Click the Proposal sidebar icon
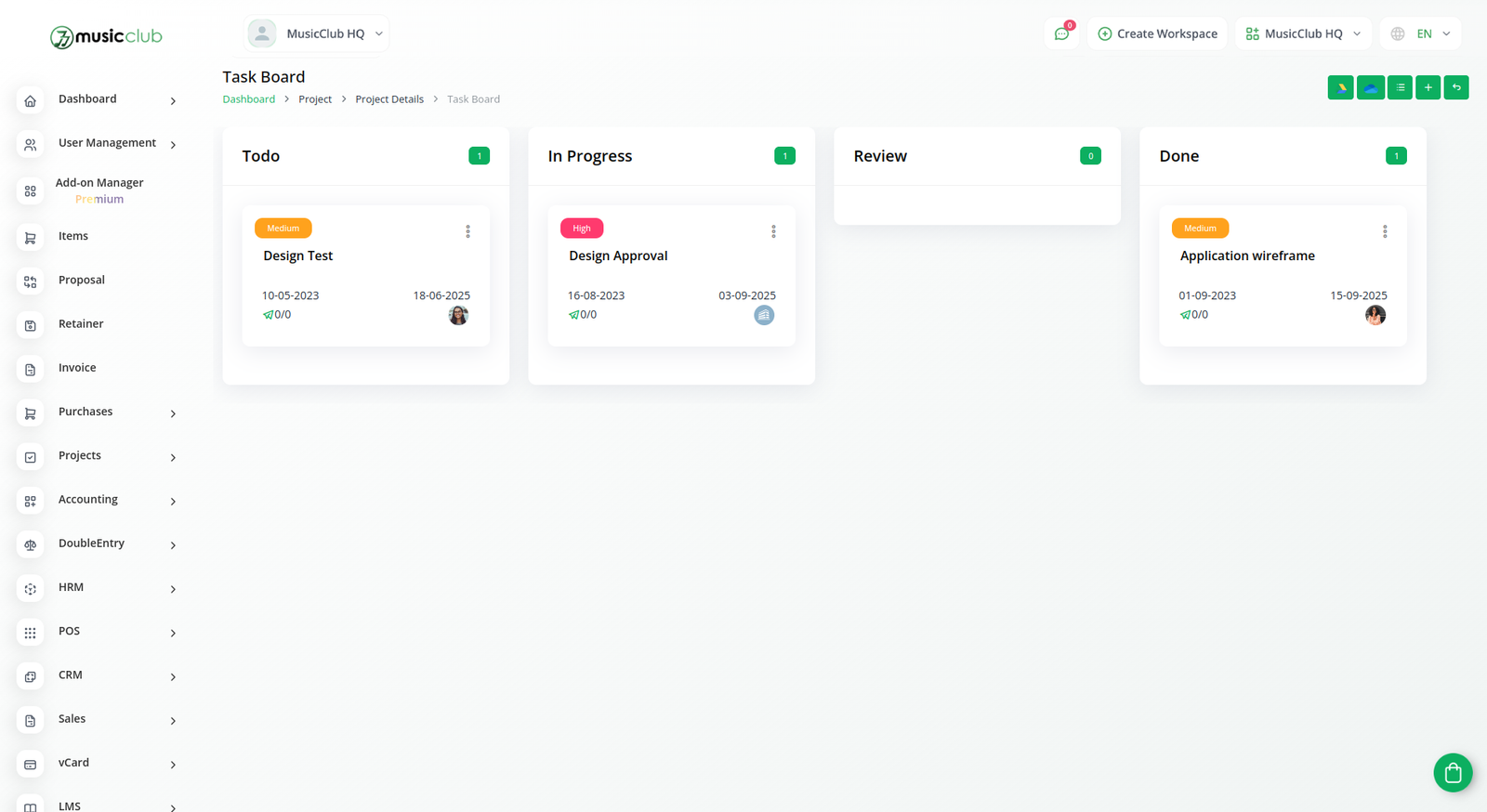 coord(30,282)
